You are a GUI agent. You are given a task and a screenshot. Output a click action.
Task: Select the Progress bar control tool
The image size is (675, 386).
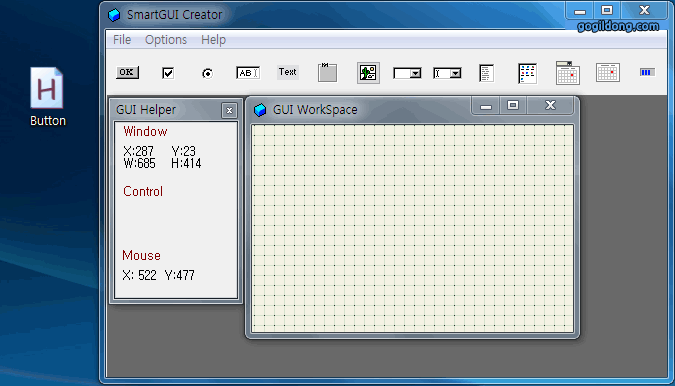[647, 72]
